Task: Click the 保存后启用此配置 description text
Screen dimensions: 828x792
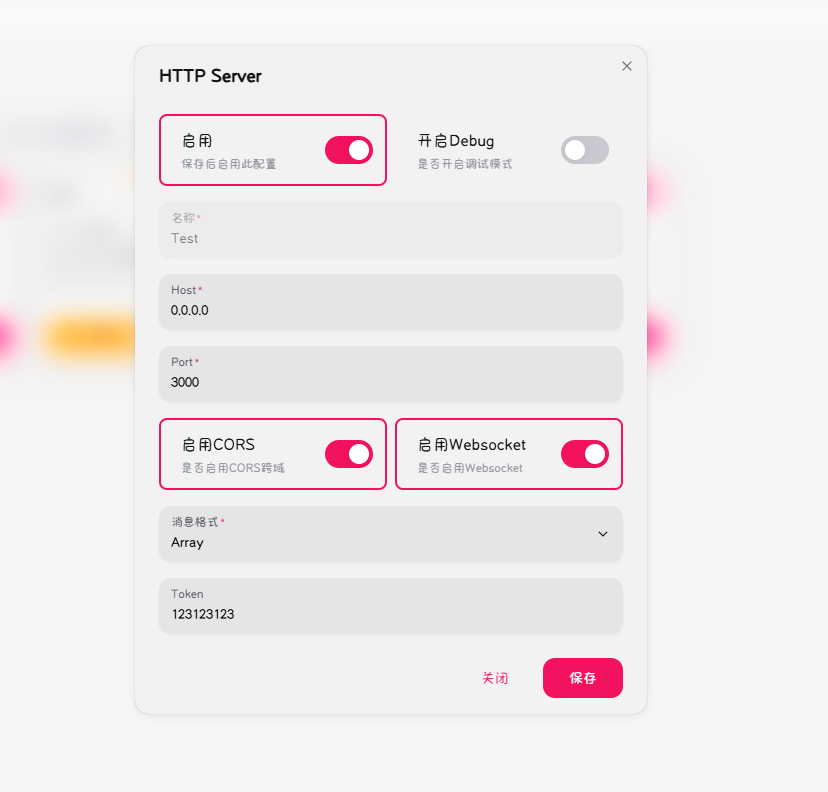Action: click(x=229, y=164)
